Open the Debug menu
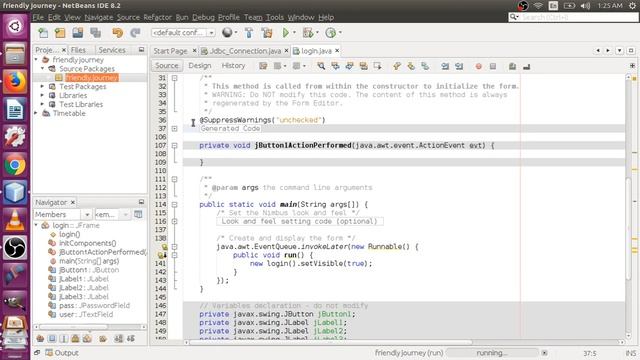 coord(203,17)
